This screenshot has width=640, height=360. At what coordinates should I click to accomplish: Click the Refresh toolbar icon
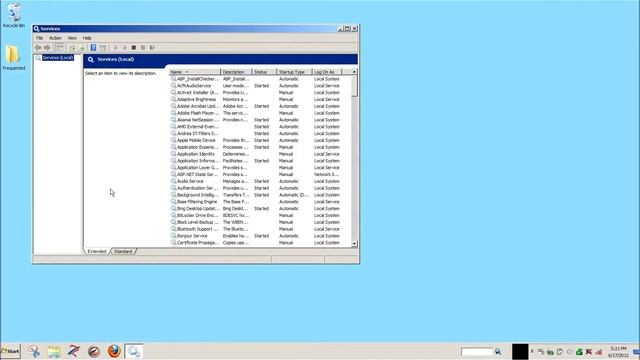point(72,48)
